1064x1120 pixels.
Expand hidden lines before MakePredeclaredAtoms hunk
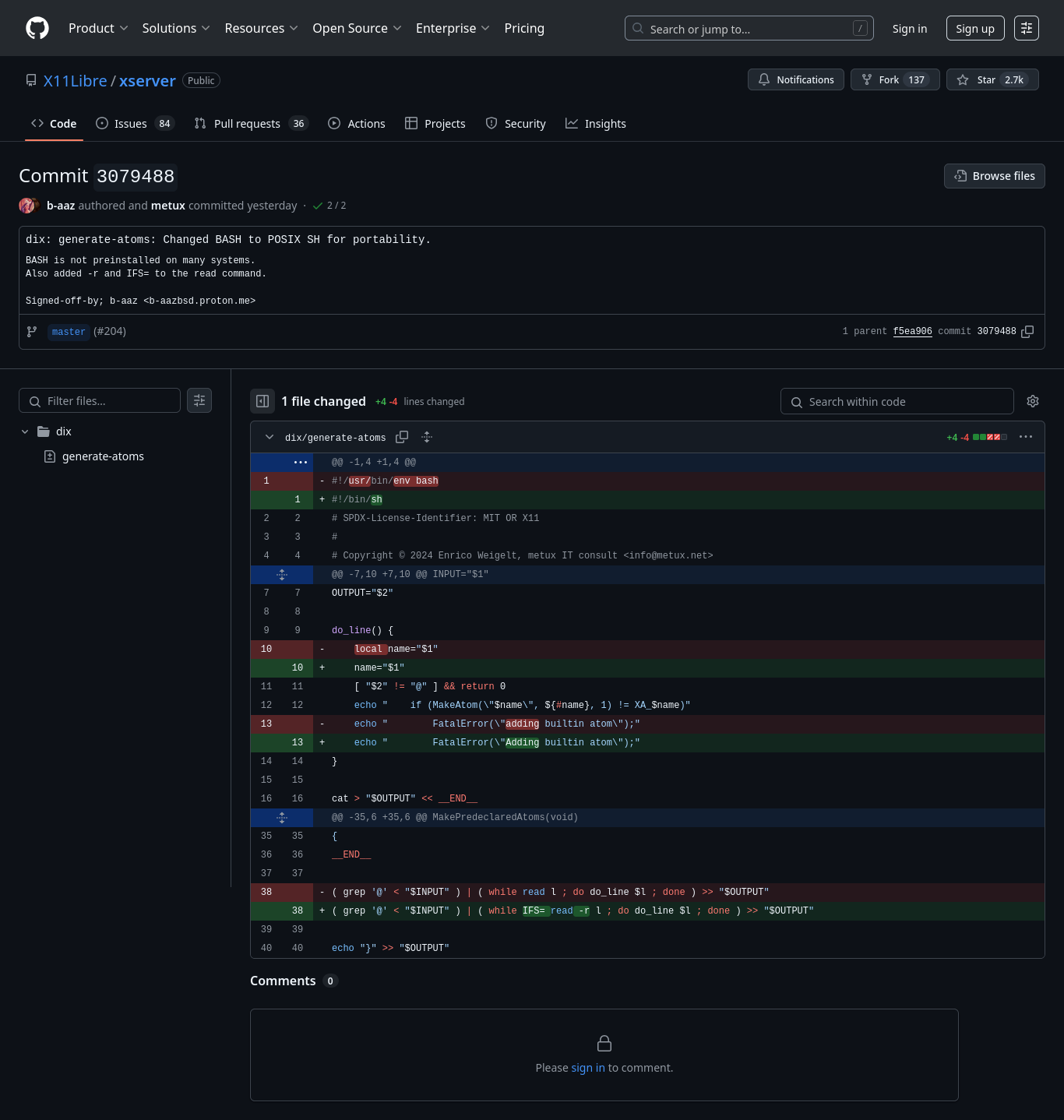coord(282,817)
